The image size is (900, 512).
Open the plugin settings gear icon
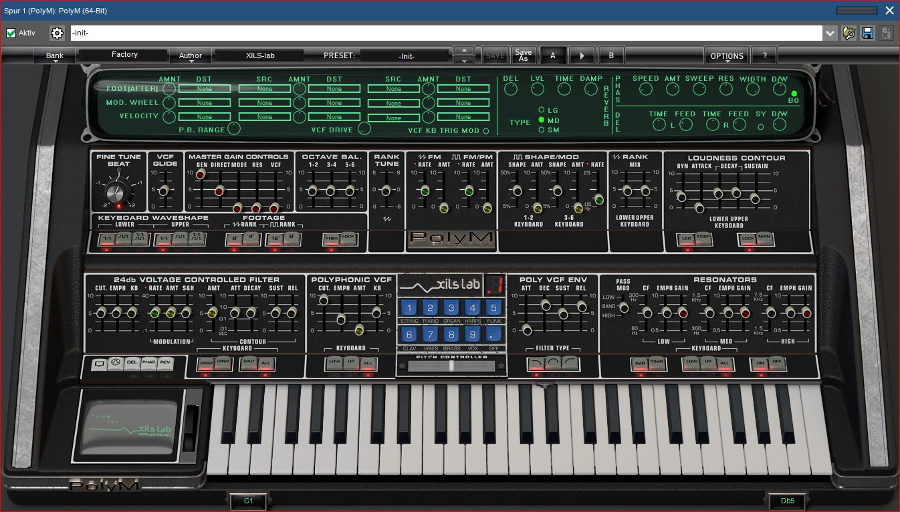57,33
